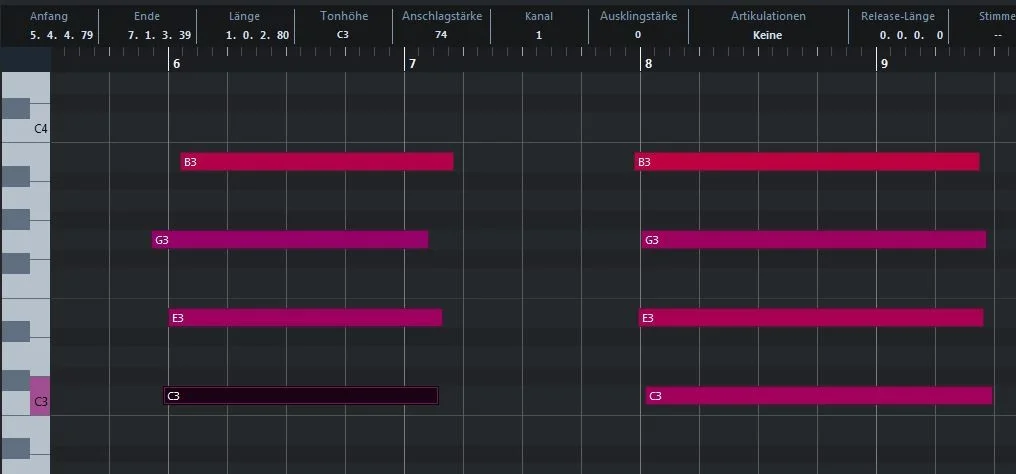Click the Tonhöhe label
Viewport: 1016px width, 474px height.
point(343,17)
